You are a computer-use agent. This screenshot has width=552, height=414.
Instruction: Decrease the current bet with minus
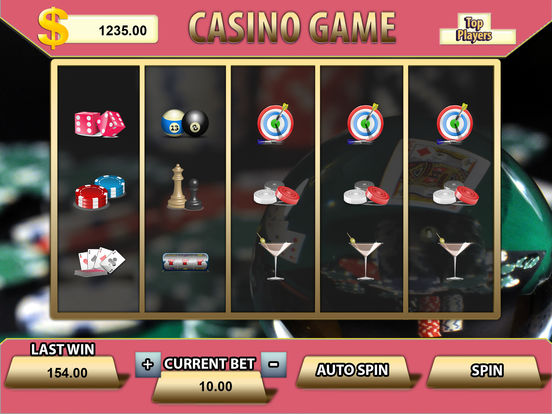point(274,364)
